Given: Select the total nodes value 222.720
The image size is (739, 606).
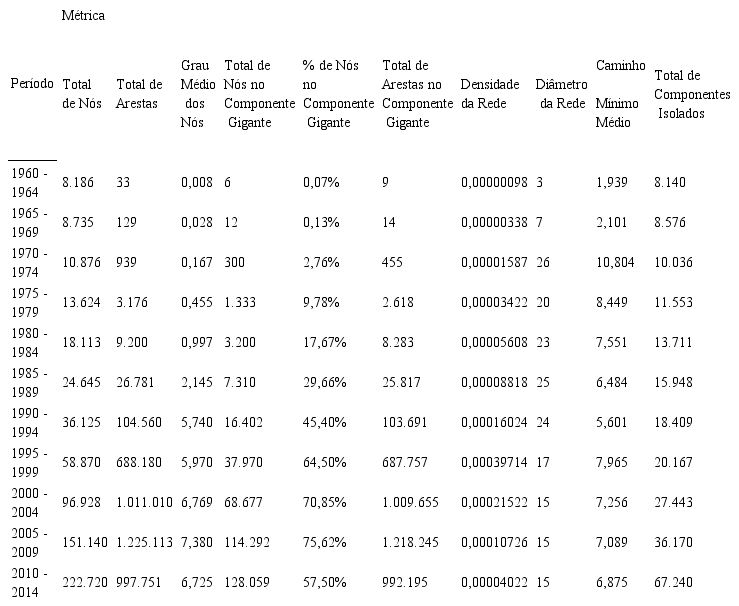Looking at the screenshot, I should coord(84,582).
